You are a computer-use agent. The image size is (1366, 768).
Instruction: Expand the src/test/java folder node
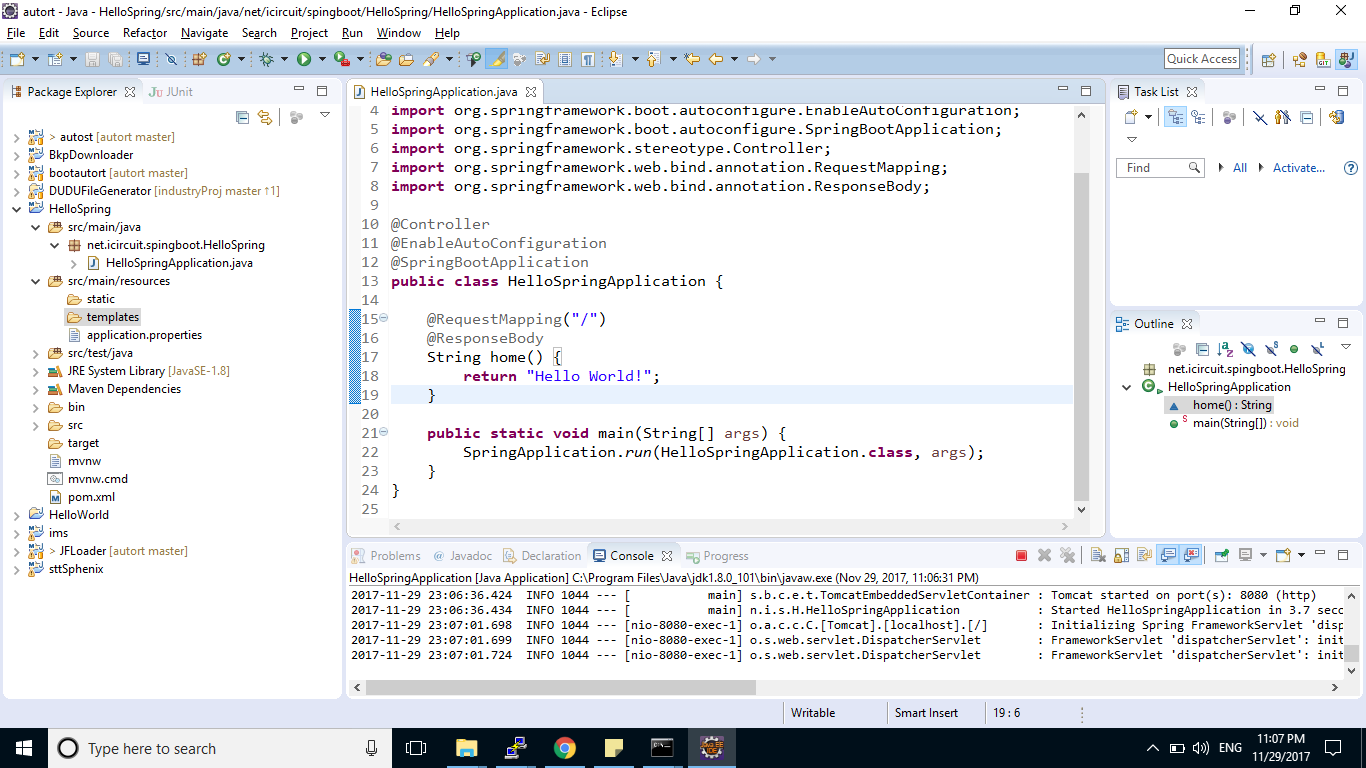coord(35,353)
